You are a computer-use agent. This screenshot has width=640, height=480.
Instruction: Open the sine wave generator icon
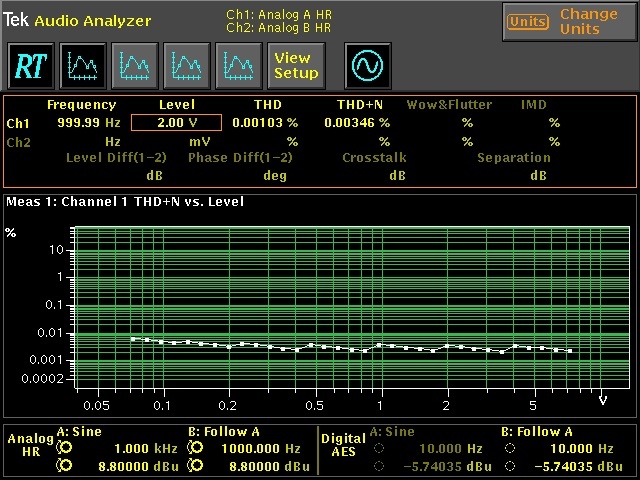point(367,65)
